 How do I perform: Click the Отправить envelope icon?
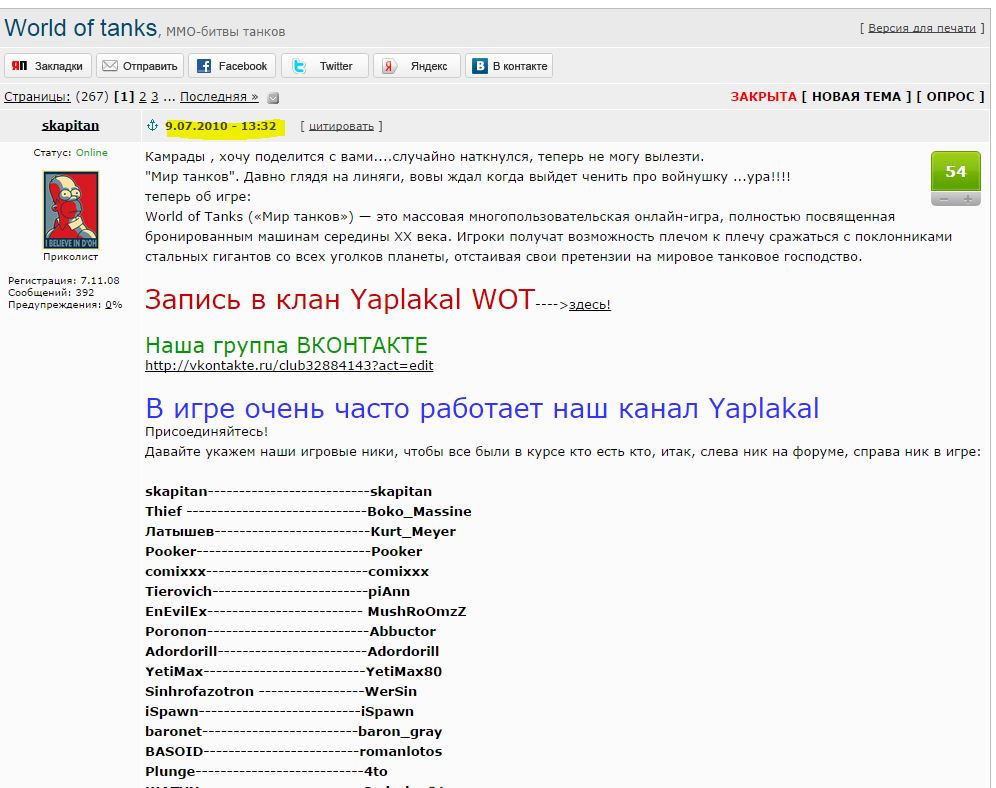(110, 65)
